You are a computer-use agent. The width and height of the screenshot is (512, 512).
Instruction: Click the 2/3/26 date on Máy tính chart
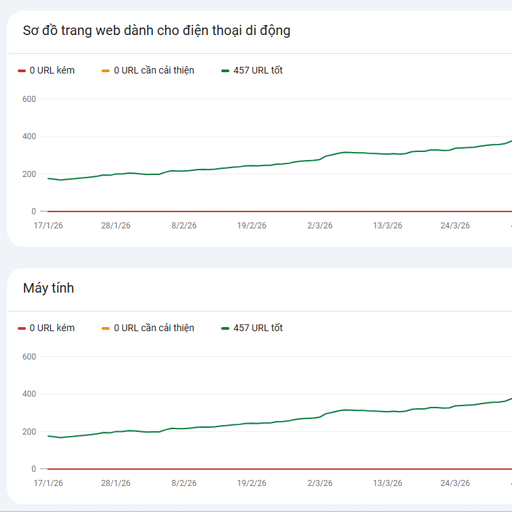[x=320, y=483]
